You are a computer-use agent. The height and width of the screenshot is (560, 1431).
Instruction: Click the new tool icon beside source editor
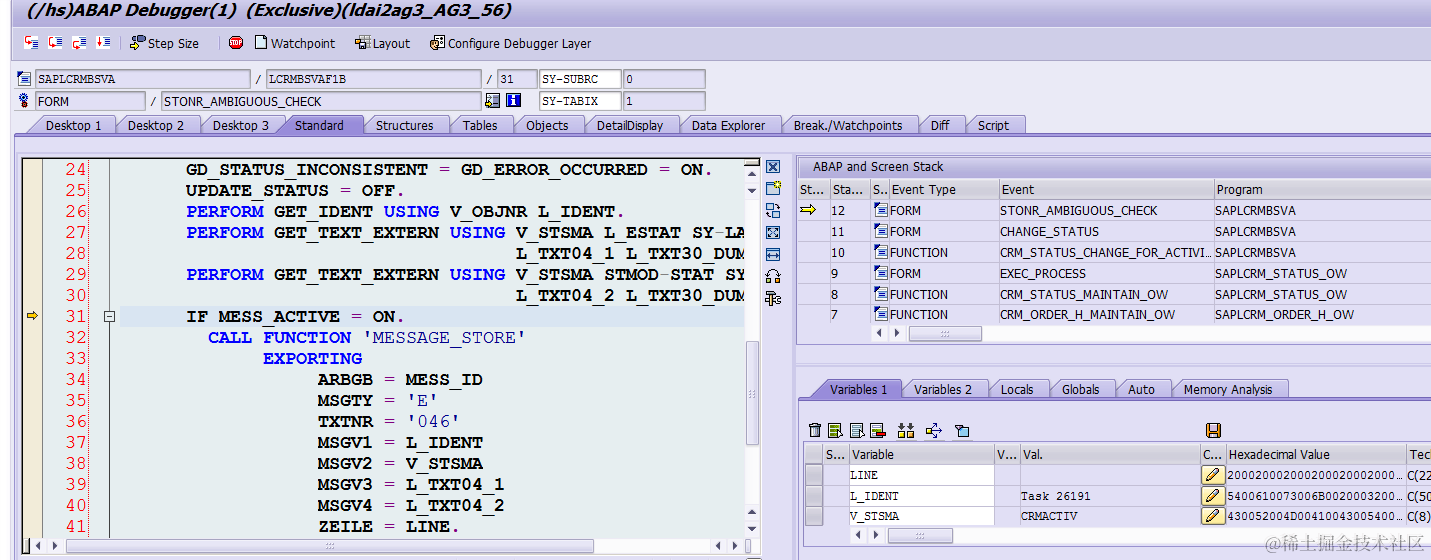point(772,189)
